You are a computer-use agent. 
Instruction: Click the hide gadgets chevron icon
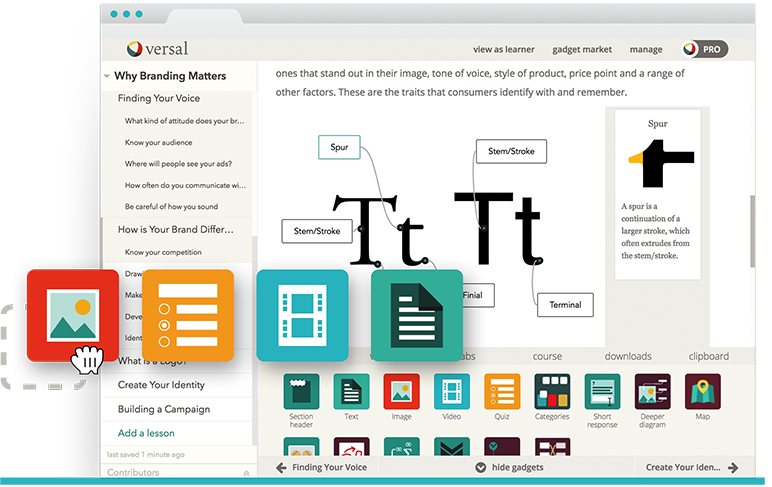coord(481,468)
